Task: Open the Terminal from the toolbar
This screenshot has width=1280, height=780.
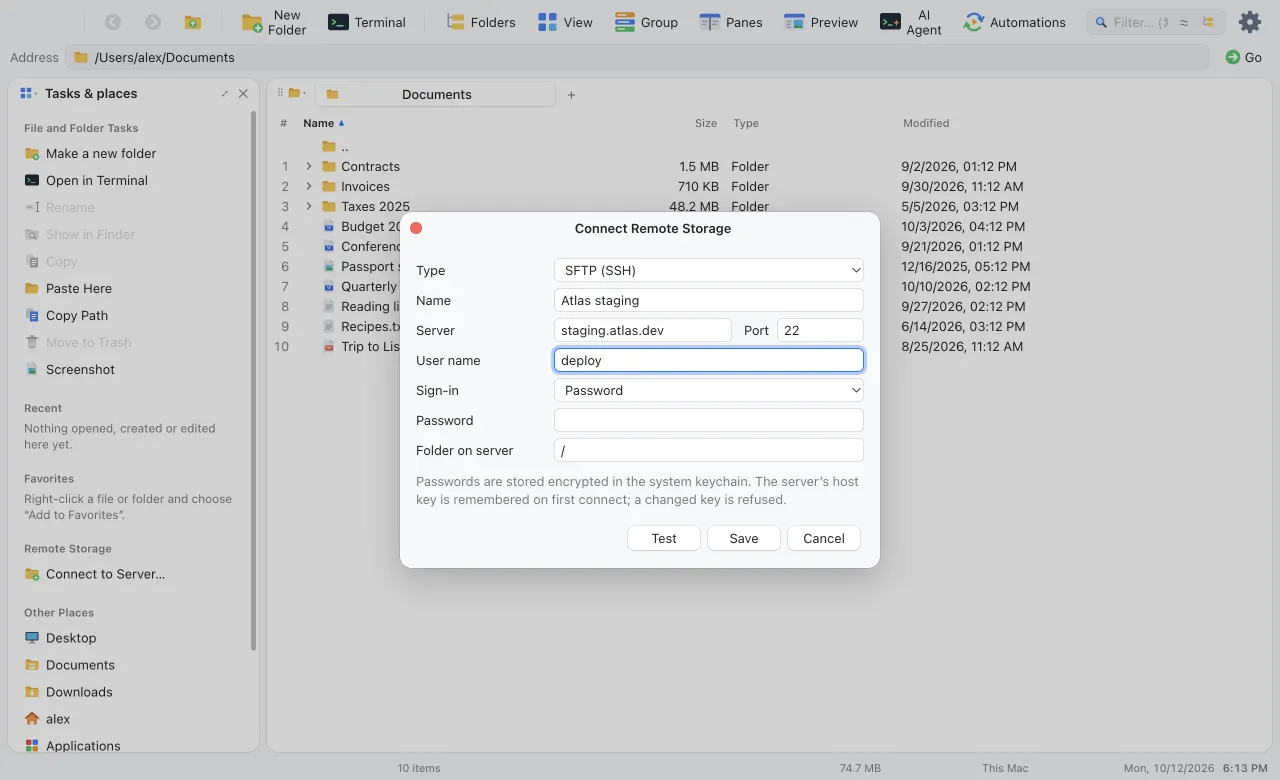Action: point(367,22)
